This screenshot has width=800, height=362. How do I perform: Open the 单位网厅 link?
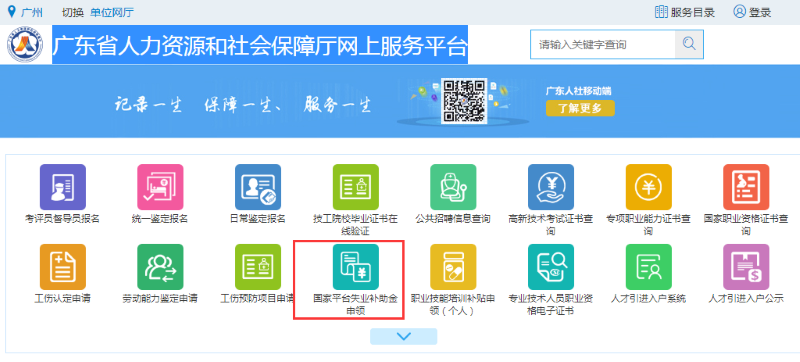[112, 12]
